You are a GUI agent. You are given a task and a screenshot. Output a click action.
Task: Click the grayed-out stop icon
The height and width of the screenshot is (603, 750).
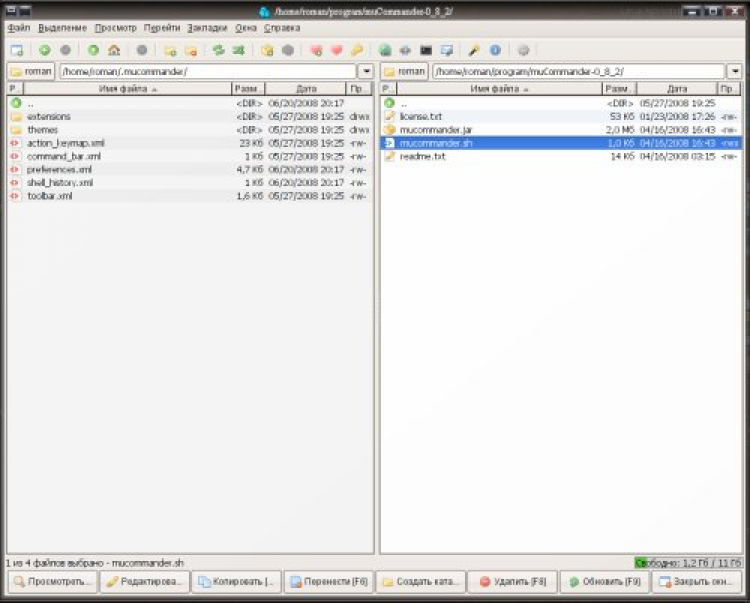tap(142, 50)
